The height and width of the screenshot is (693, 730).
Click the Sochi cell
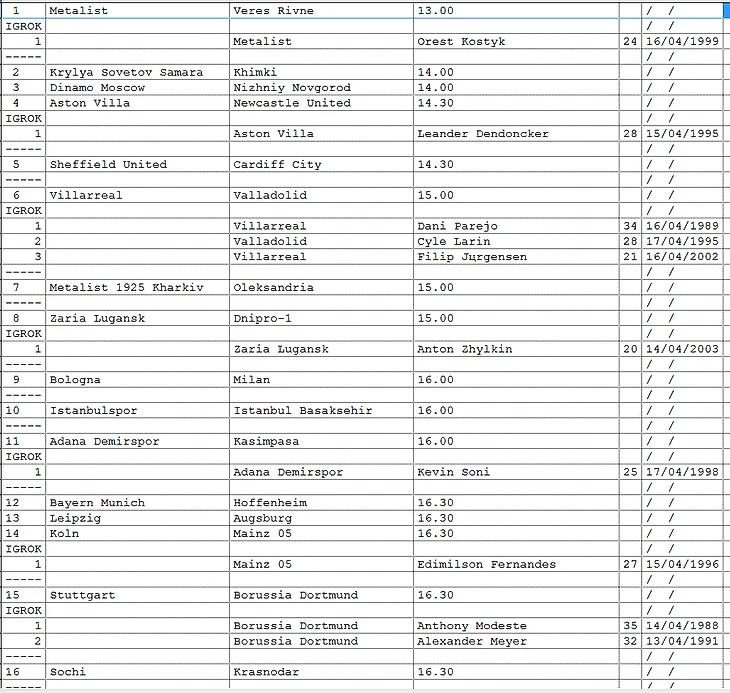click(x=137, y=671)
